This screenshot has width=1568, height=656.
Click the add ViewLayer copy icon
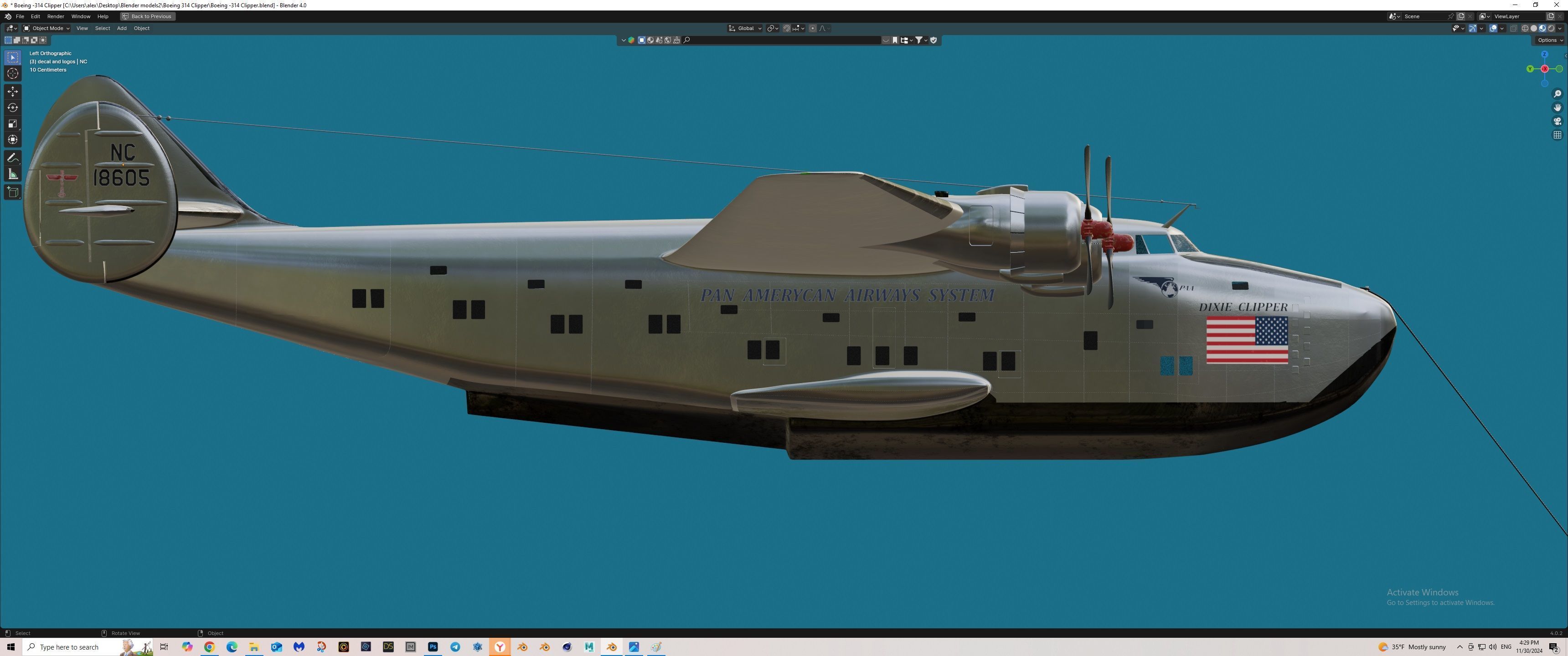pos(1550,16)
